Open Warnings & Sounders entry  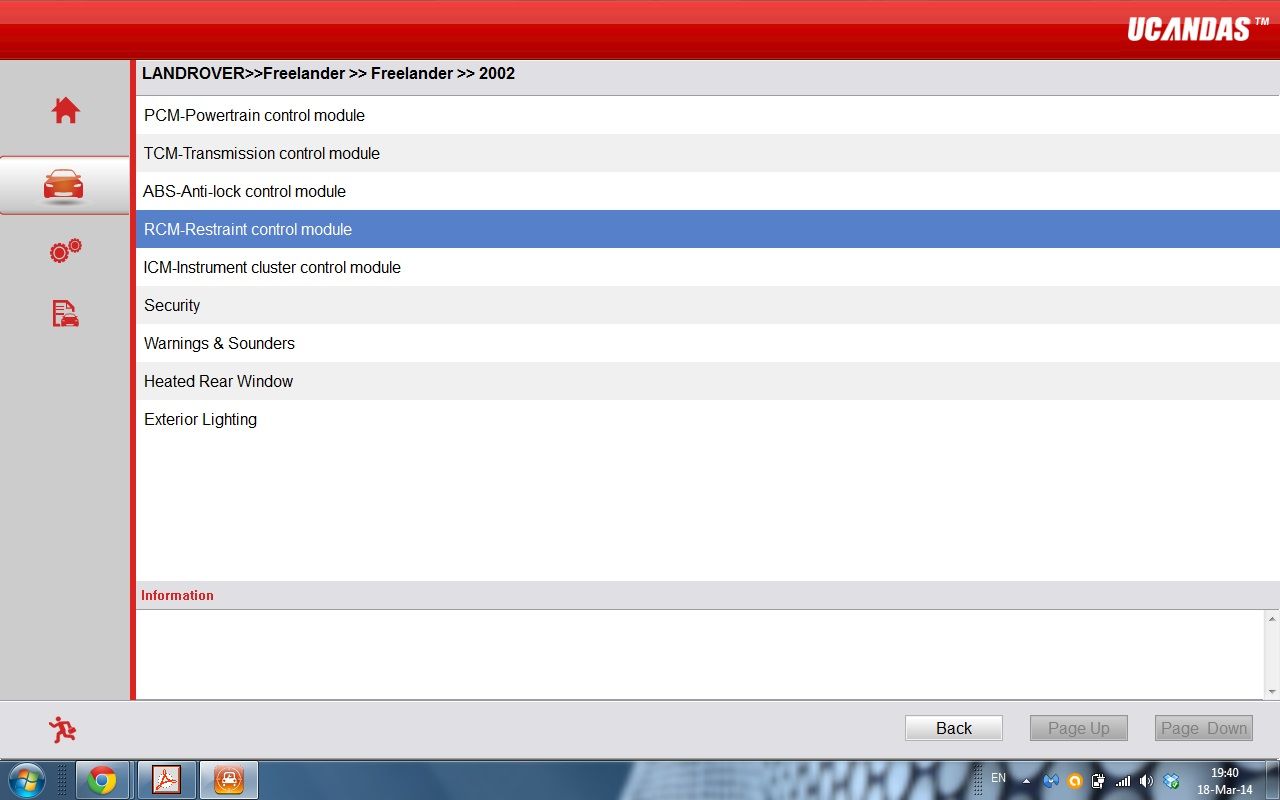point(708,343)
